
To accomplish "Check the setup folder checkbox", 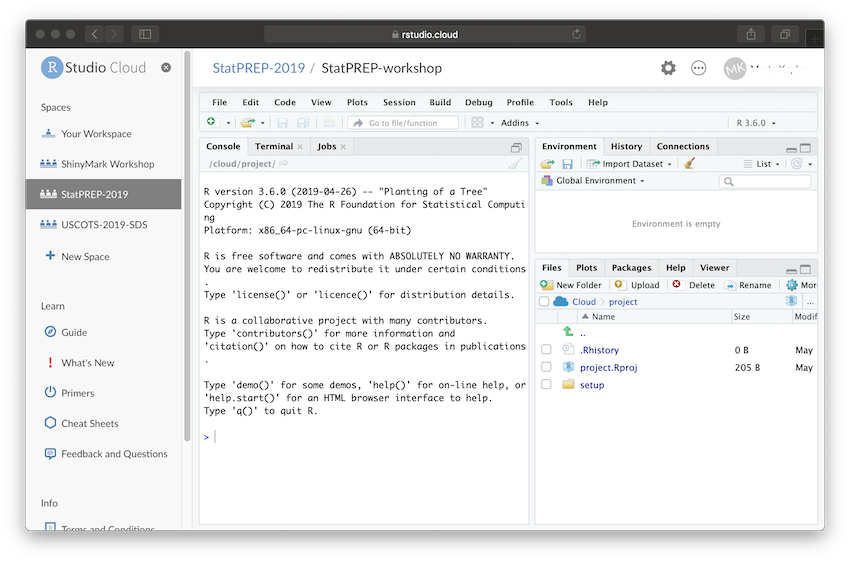I will 546,384.
